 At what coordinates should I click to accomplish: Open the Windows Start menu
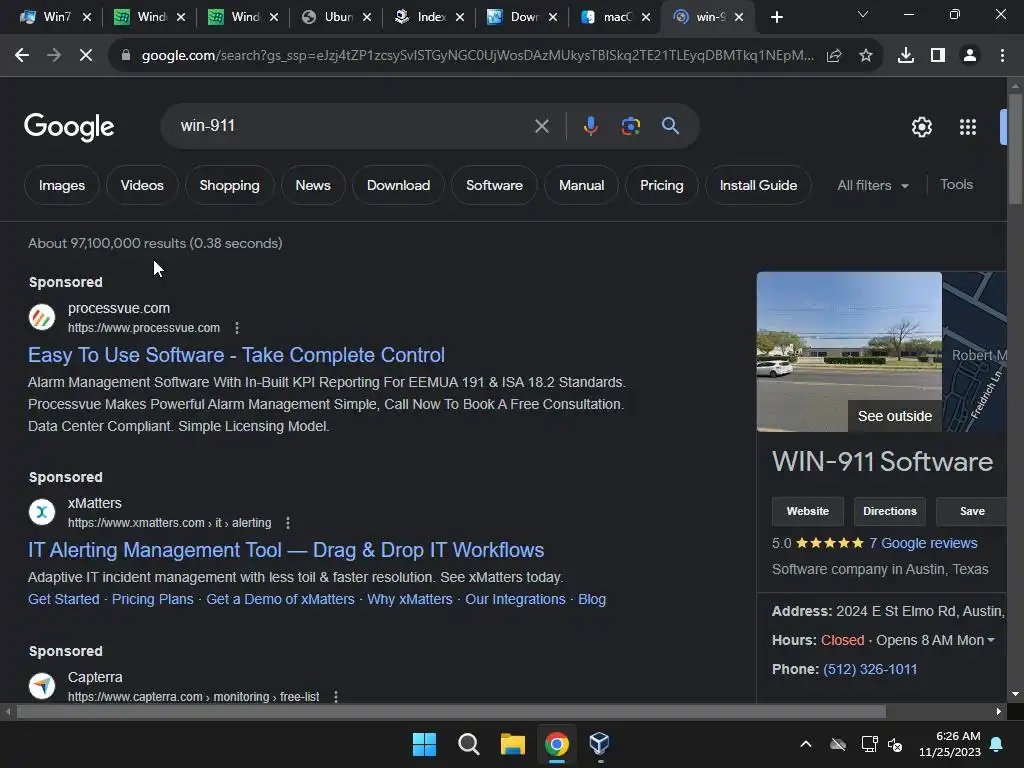424,744
